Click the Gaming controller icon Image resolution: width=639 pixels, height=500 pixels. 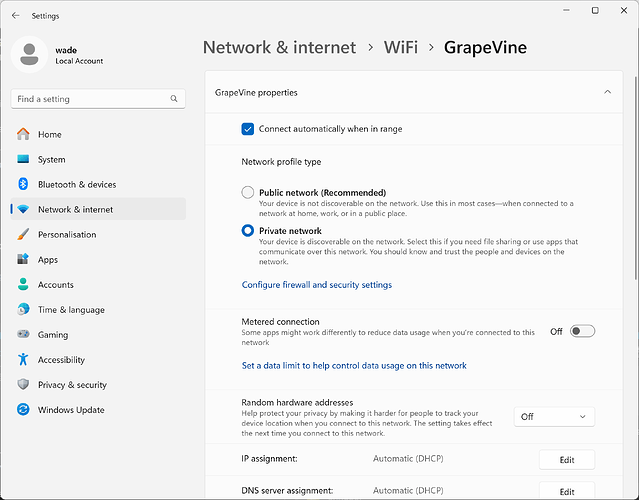23,334
